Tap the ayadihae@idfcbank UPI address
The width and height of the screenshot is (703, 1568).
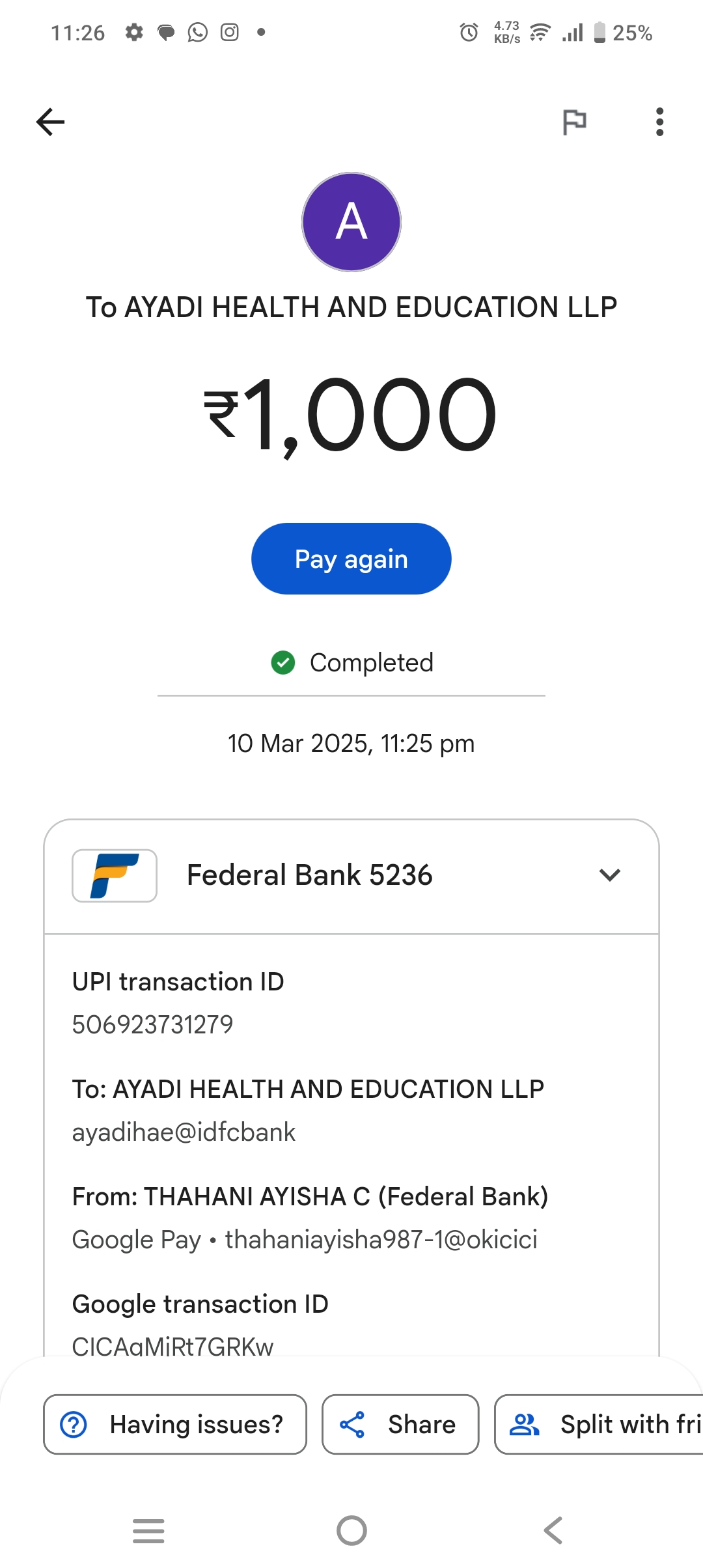pos(184,1132)
